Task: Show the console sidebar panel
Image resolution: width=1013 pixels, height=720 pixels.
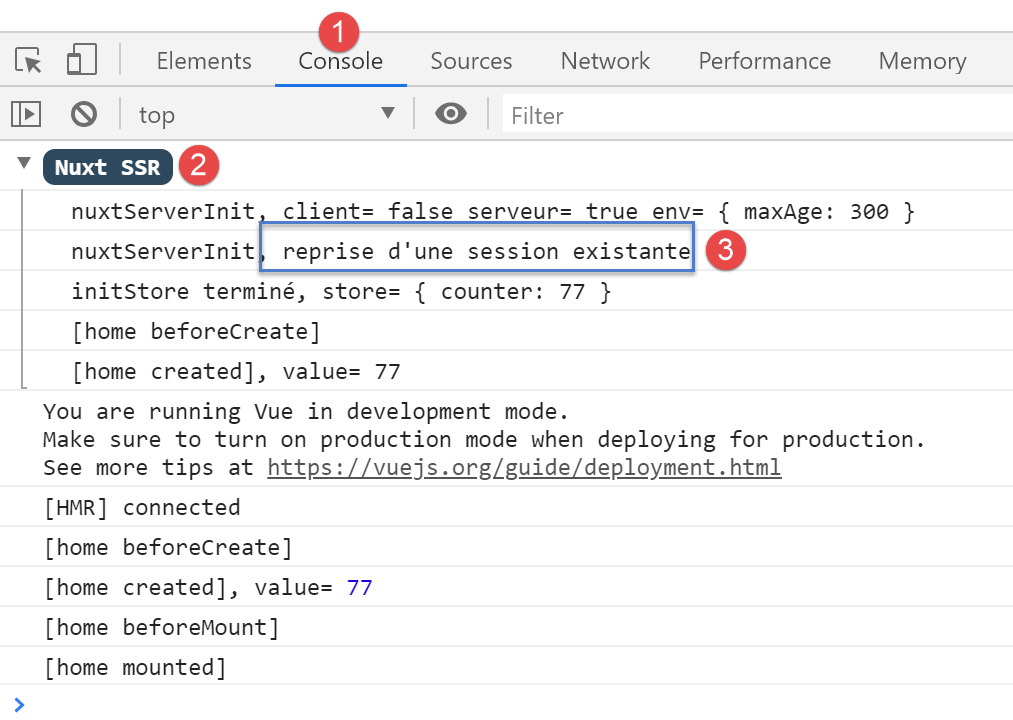Action: pos(26,115)
